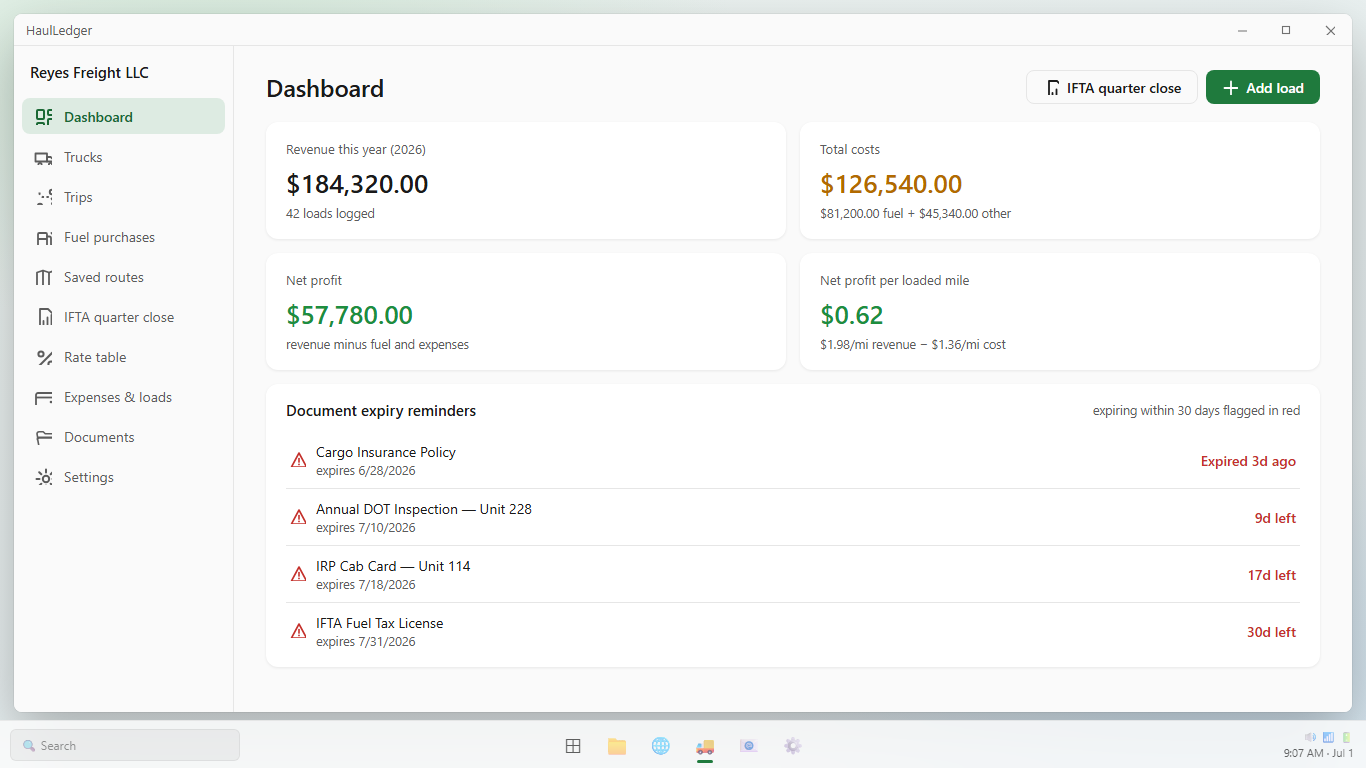Click '$1.98/mi revenue − $1.36/mi cost' text
The image size is (1366, 768).
click(913, 344)
